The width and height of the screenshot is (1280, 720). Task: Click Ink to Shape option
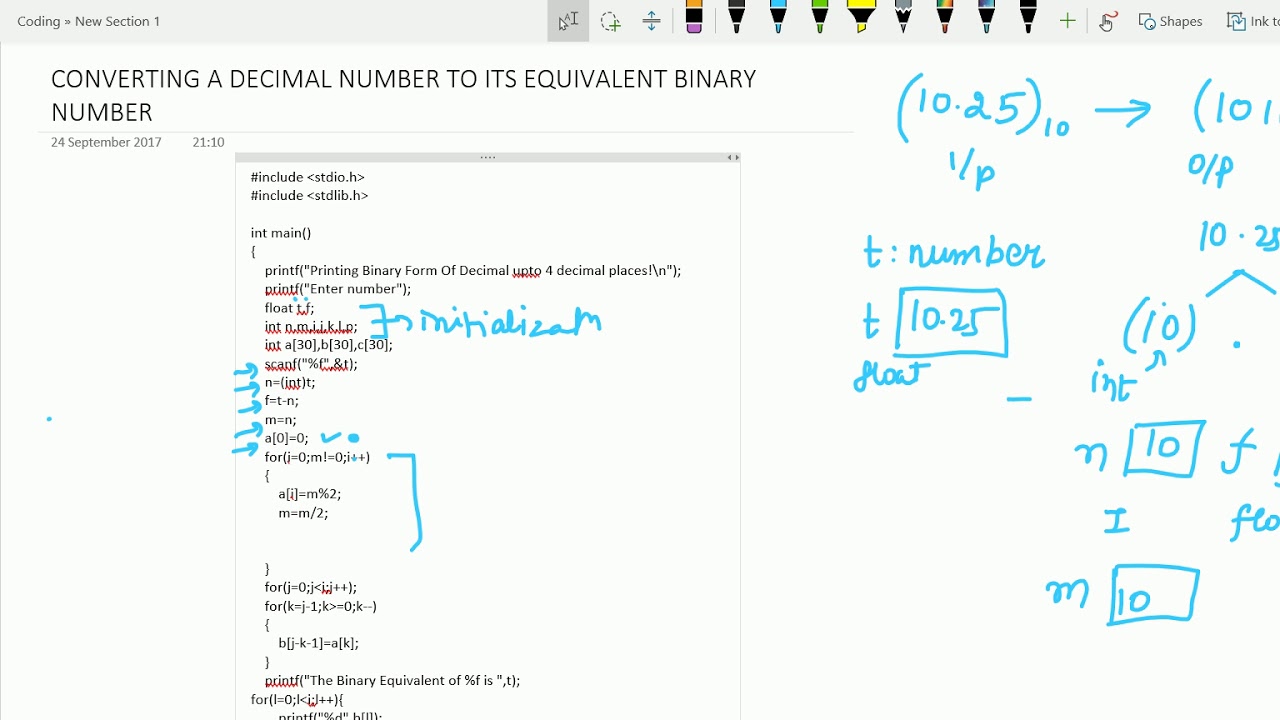1252,21
